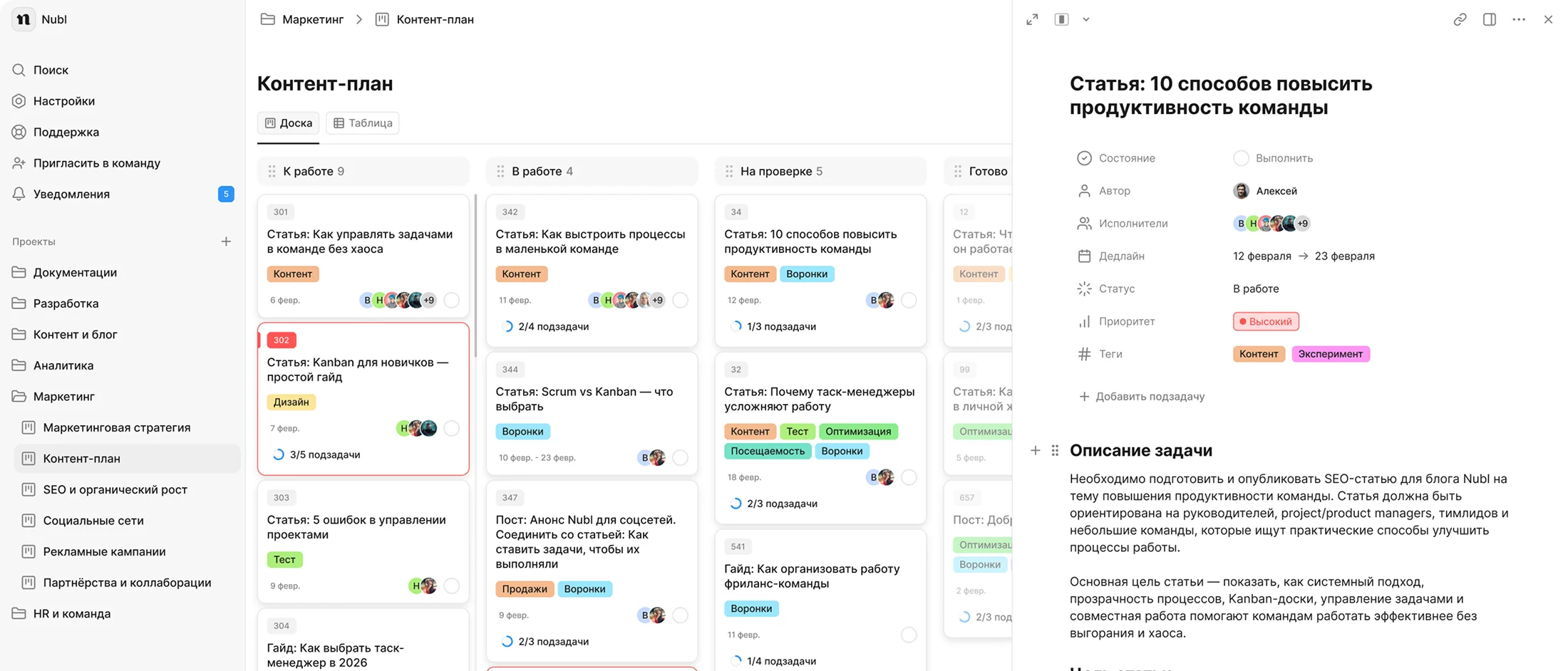Mark task 301 card as complete
1568x671 pixels.
pyautogui.click(x=451, y=300)
